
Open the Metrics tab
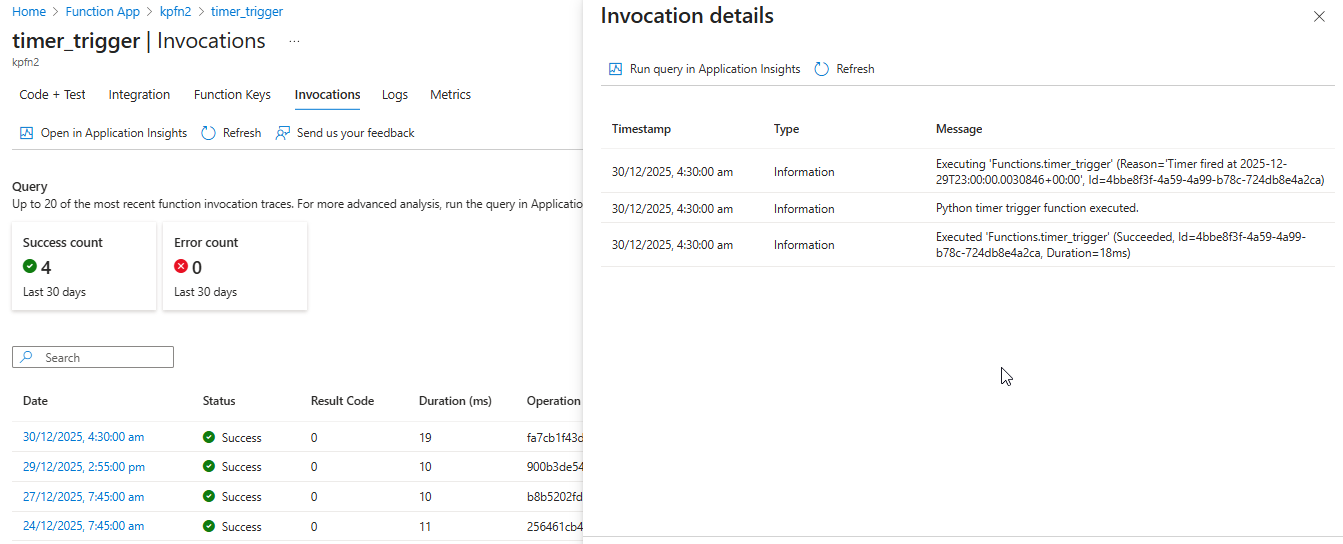point(450,95)
